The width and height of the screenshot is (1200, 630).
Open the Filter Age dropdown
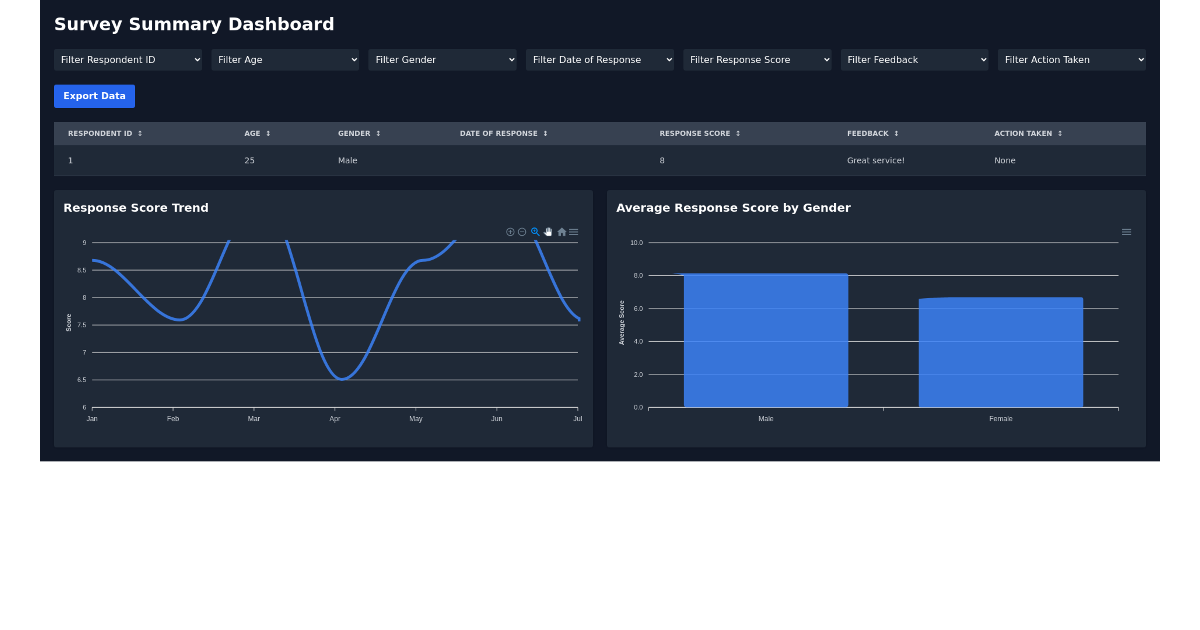pos(285,59)
